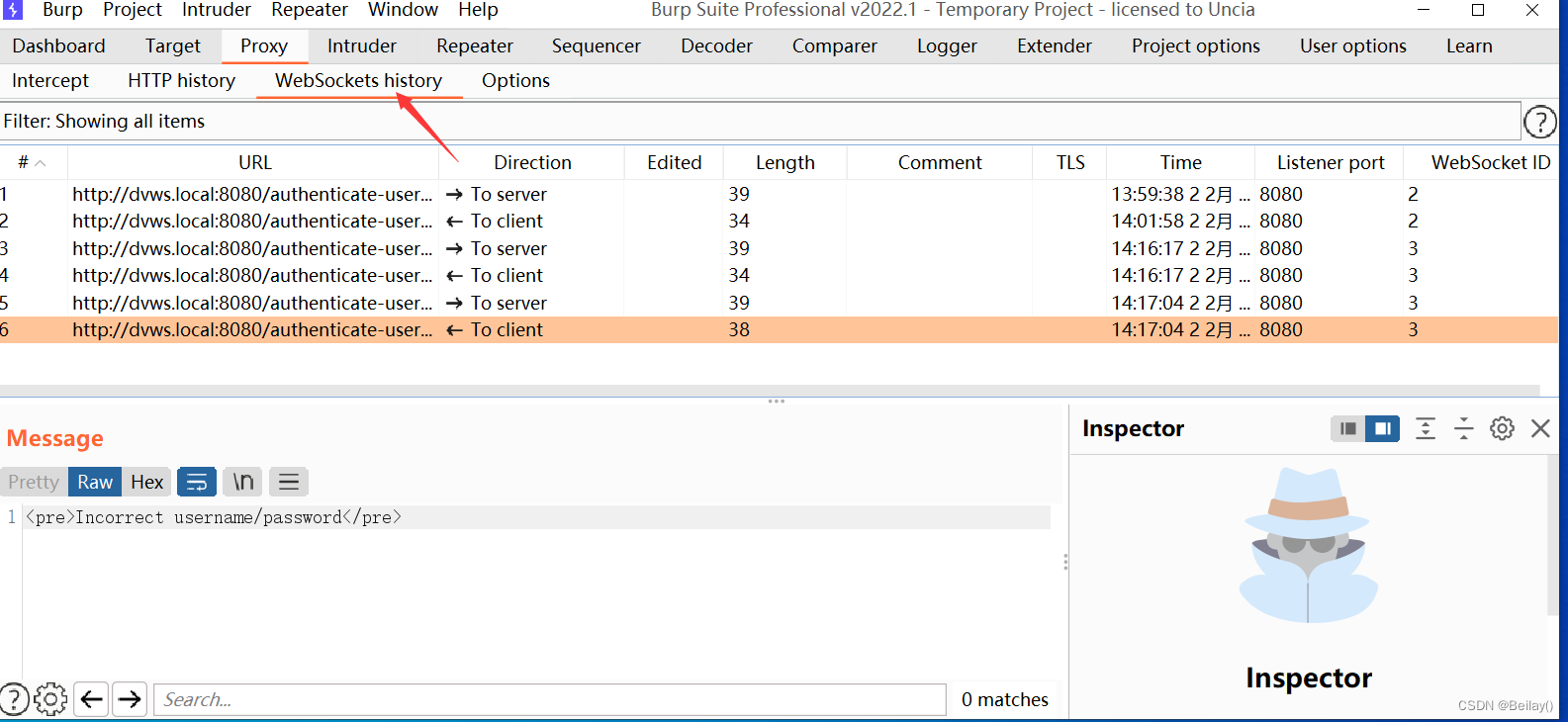Open the Repeater menu in the menu bar
1568x722 pixels.
pyautogui.click(x=310, y=10)
